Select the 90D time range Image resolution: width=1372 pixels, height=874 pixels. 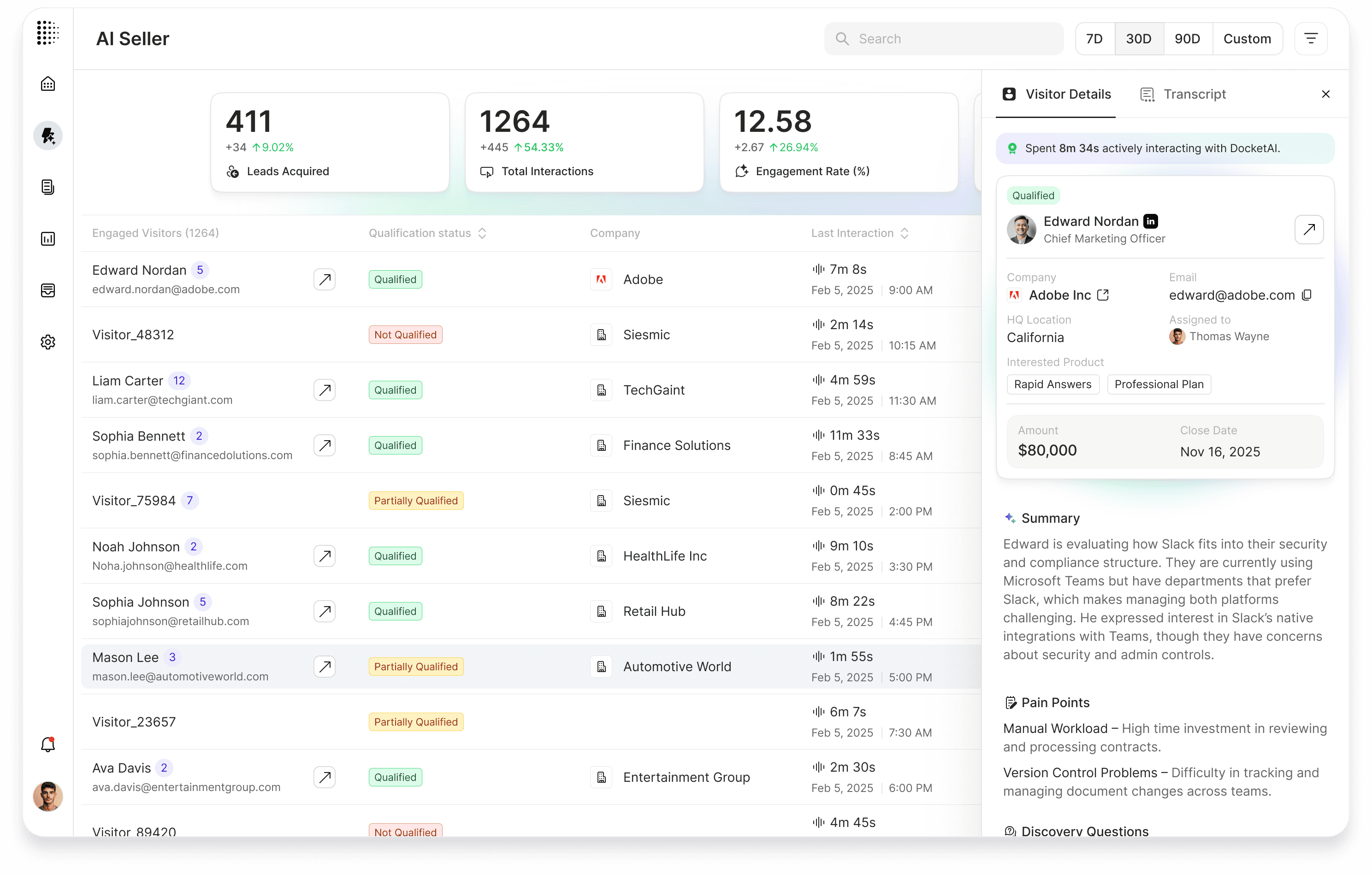click(1188, 39)
